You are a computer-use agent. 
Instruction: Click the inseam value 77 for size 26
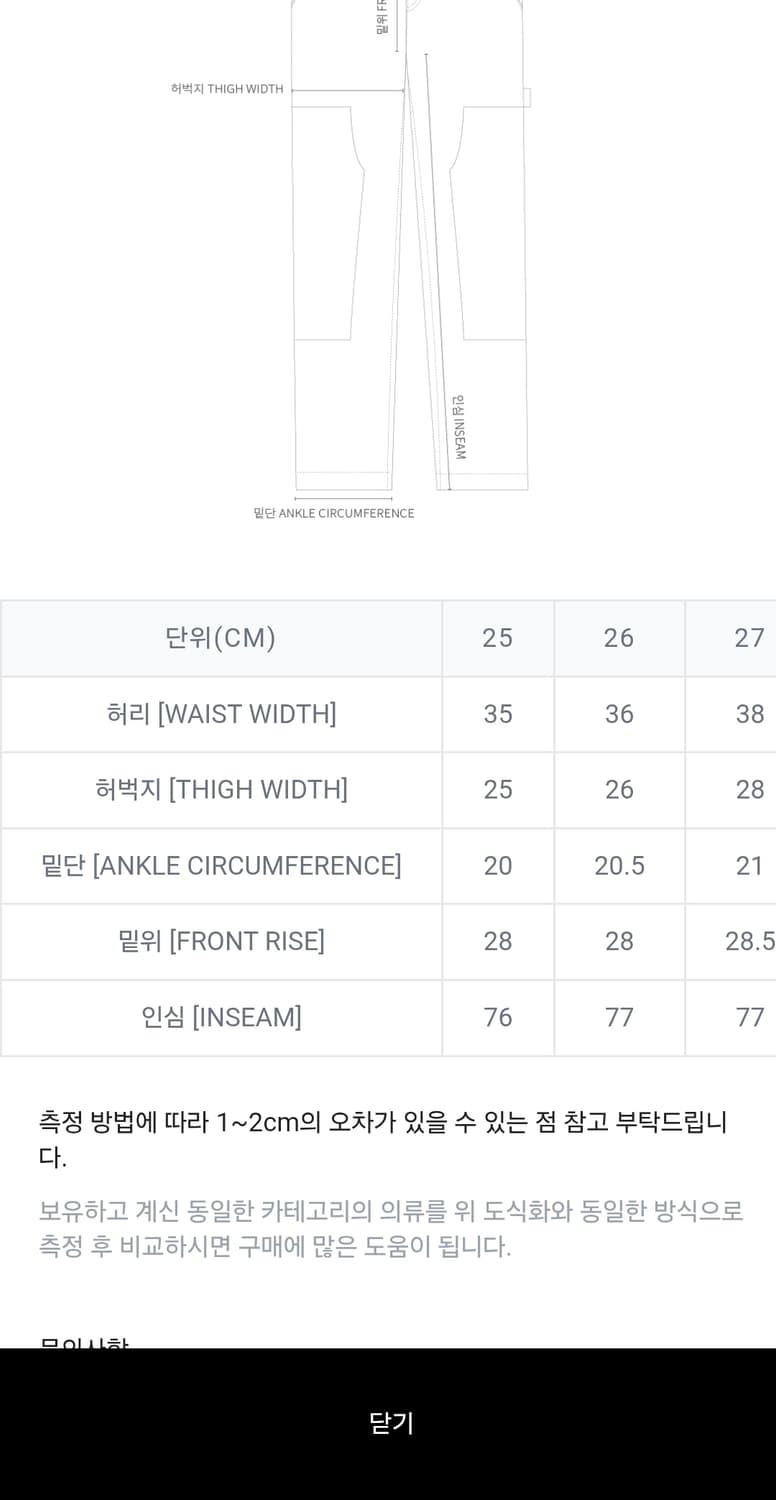[x=619, y=1017]
